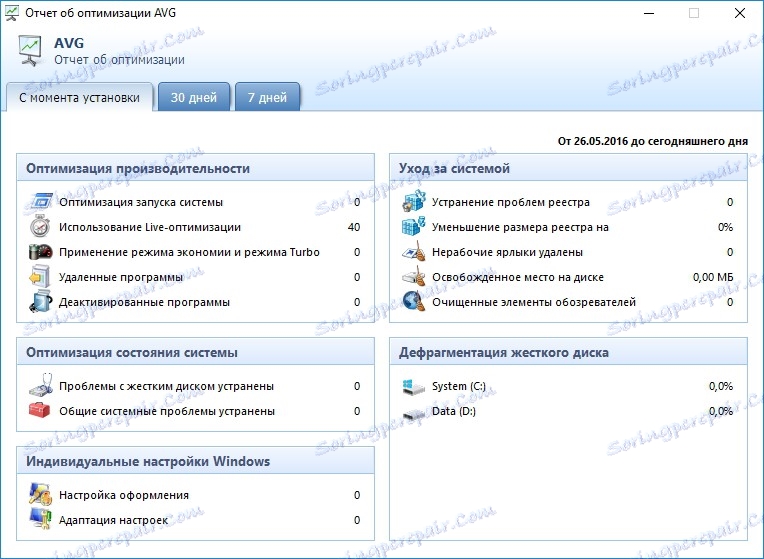The height and width of the screenshot is (559, 764).
Task: Click the Адаптация настроек label
Action: [113, 520]
